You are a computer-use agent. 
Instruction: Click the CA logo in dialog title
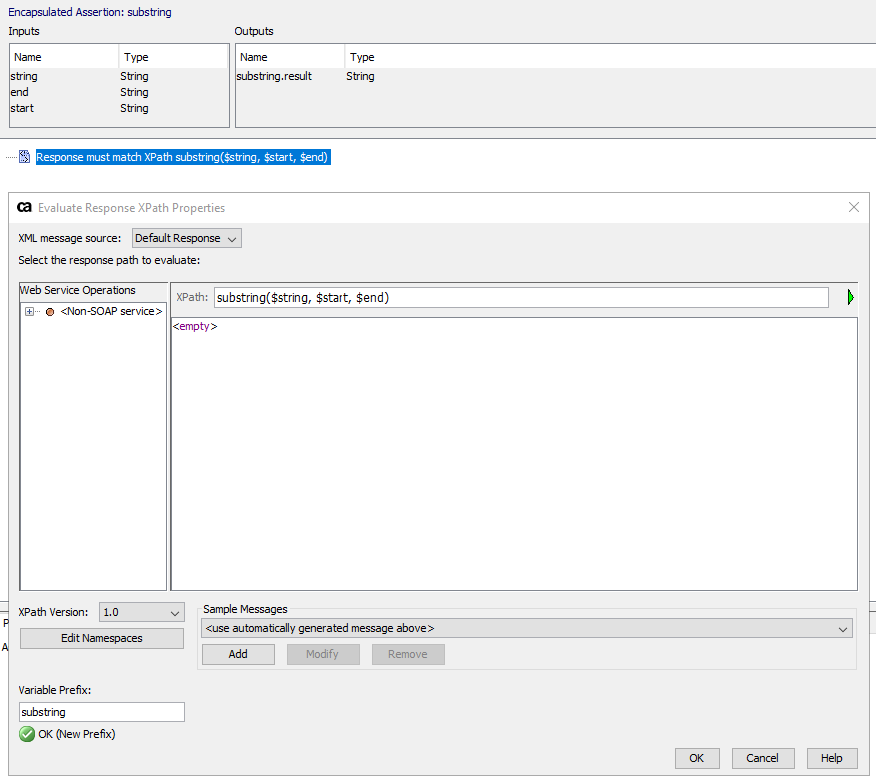point(24,207)
